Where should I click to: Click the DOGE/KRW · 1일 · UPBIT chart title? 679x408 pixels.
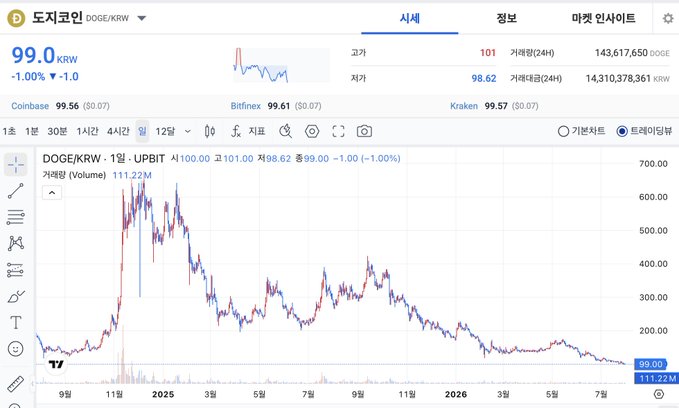103,159
